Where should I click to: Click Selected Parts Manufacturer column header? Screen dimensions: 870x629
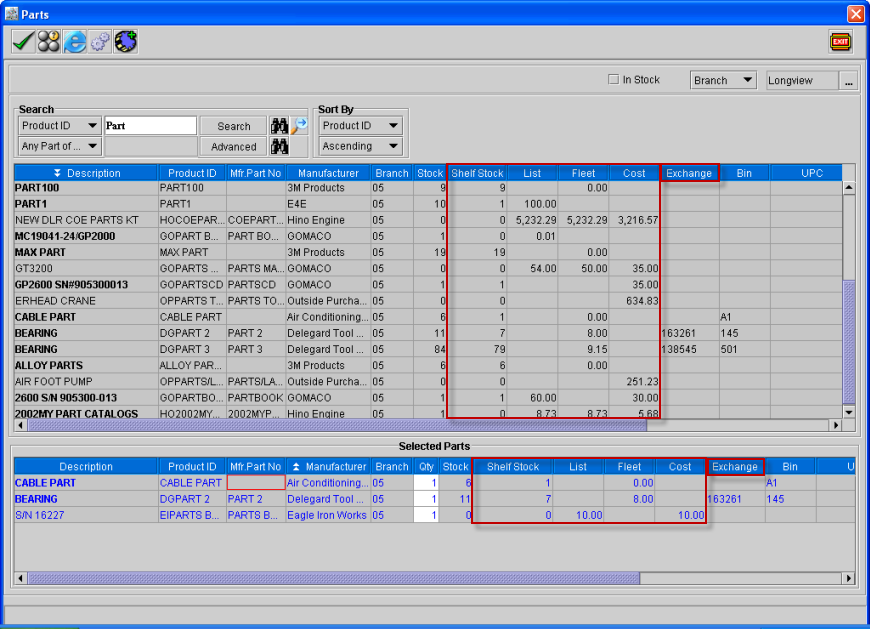[x=328, y=466]
